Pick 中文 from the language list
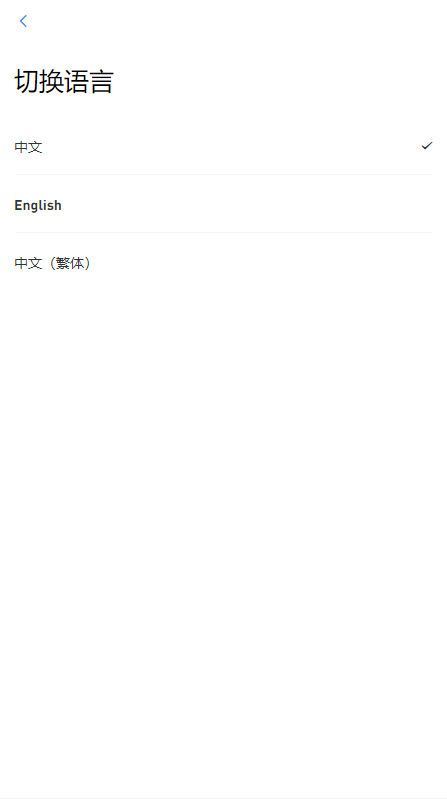 point(223,147)
